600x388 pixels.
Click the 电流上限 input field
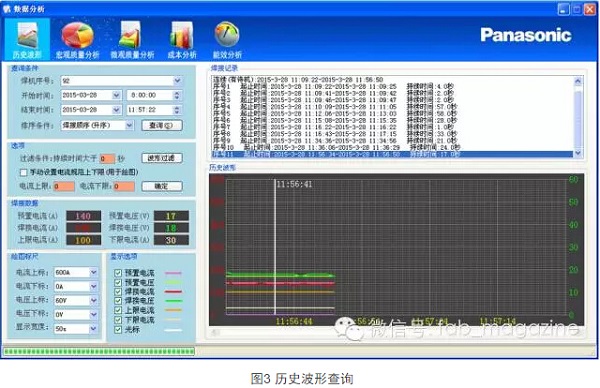[64, 186]
